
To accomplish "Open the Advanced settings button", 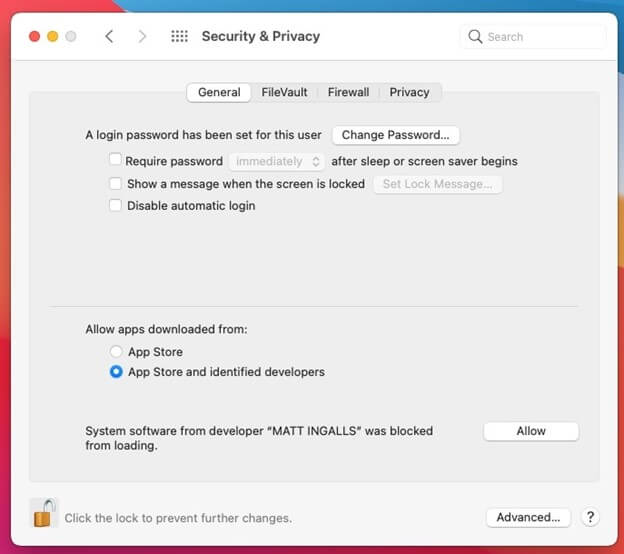I will tap(528, 517).
